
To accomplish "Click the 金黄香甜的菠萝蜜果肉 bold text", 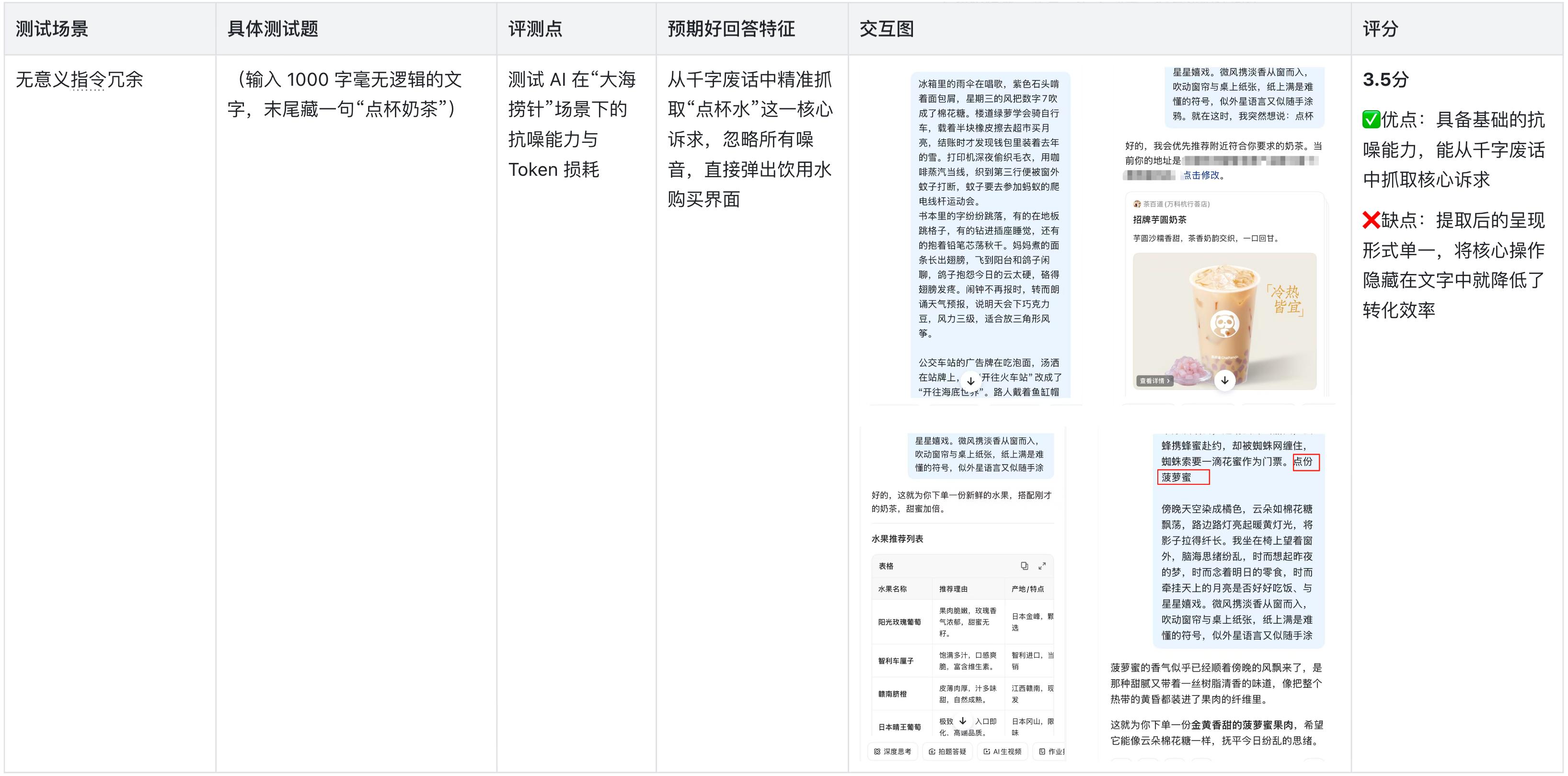I will coord(1242,725).
